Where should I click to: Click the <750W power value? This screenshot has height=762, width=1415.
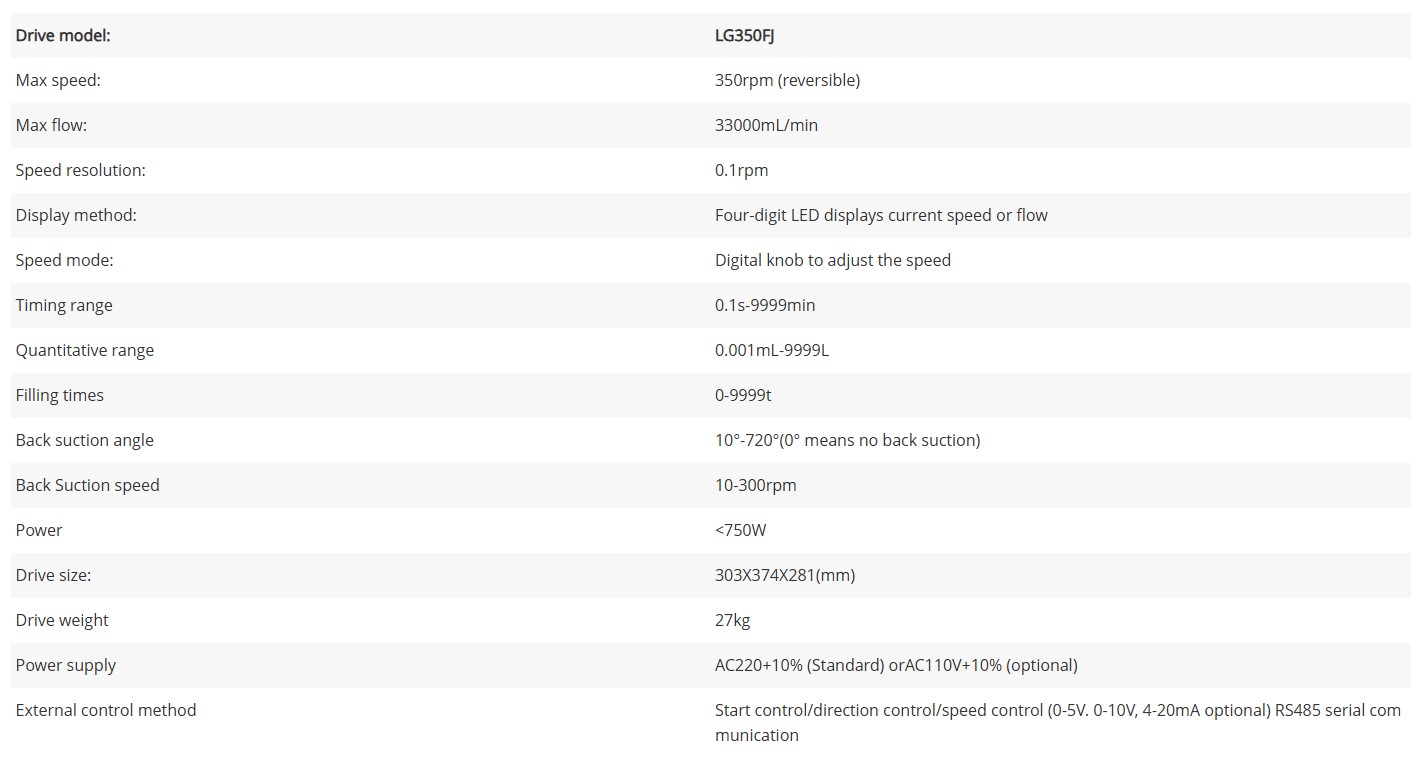click(x=740, y=530)
